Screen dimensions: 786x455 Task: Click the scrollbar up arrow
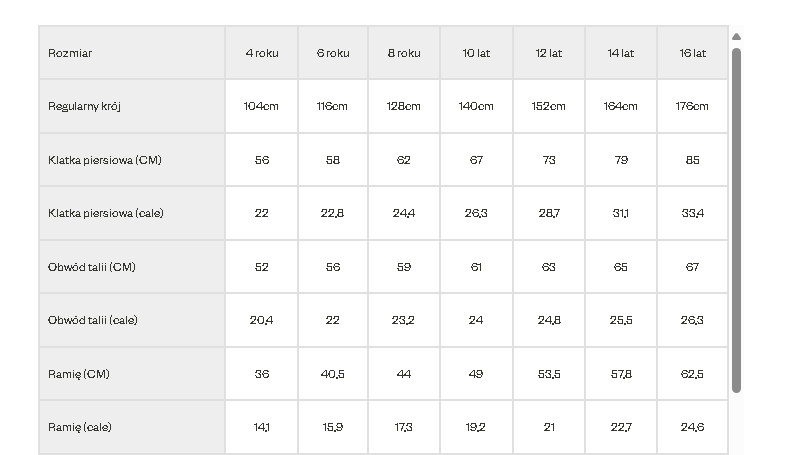736,37
